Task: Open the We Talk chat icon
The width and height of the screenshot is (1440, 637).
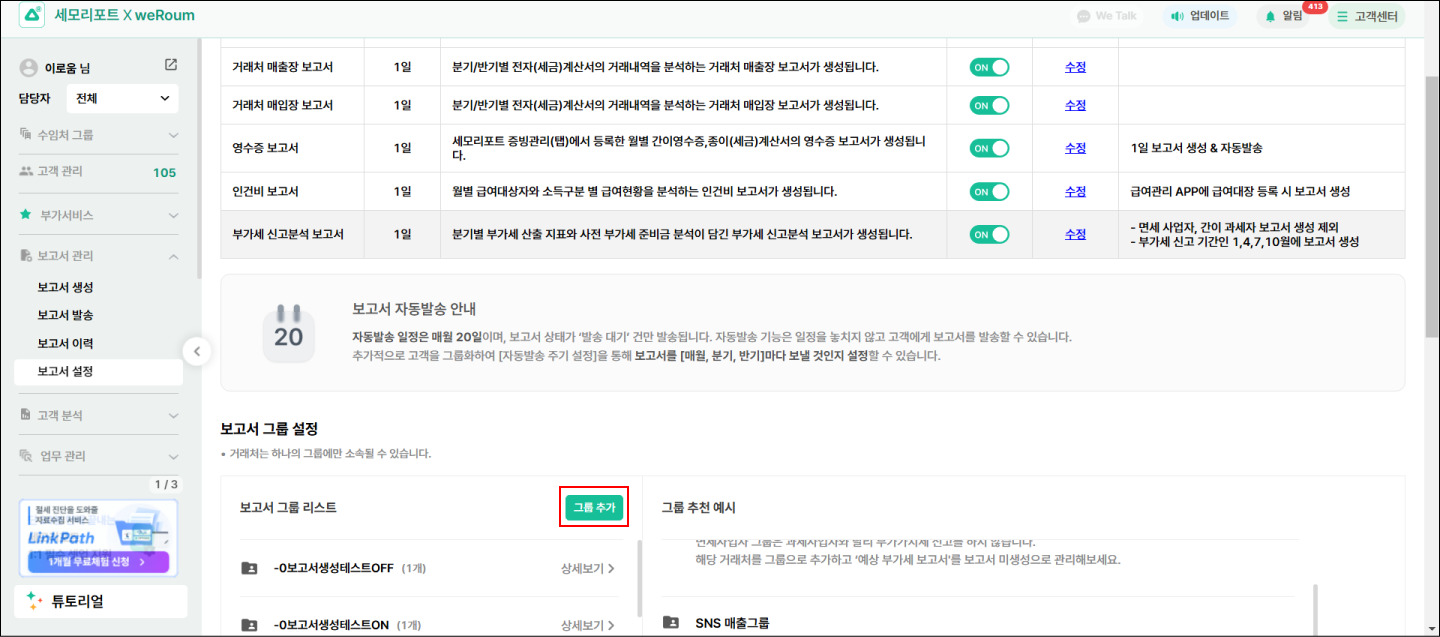Action: pyautogui.click(x=1106, y=16)
